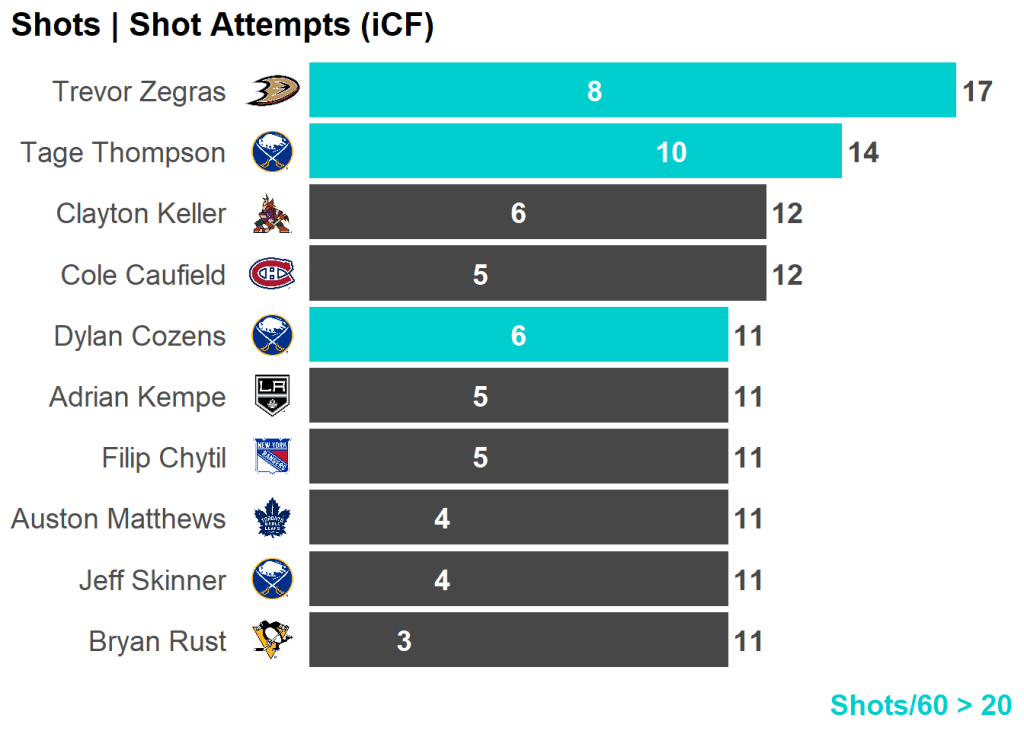Click the Sabres logo beside Dylan Cozens
Viewport: 1024px width, 731px height.
[x=271, y=335]
